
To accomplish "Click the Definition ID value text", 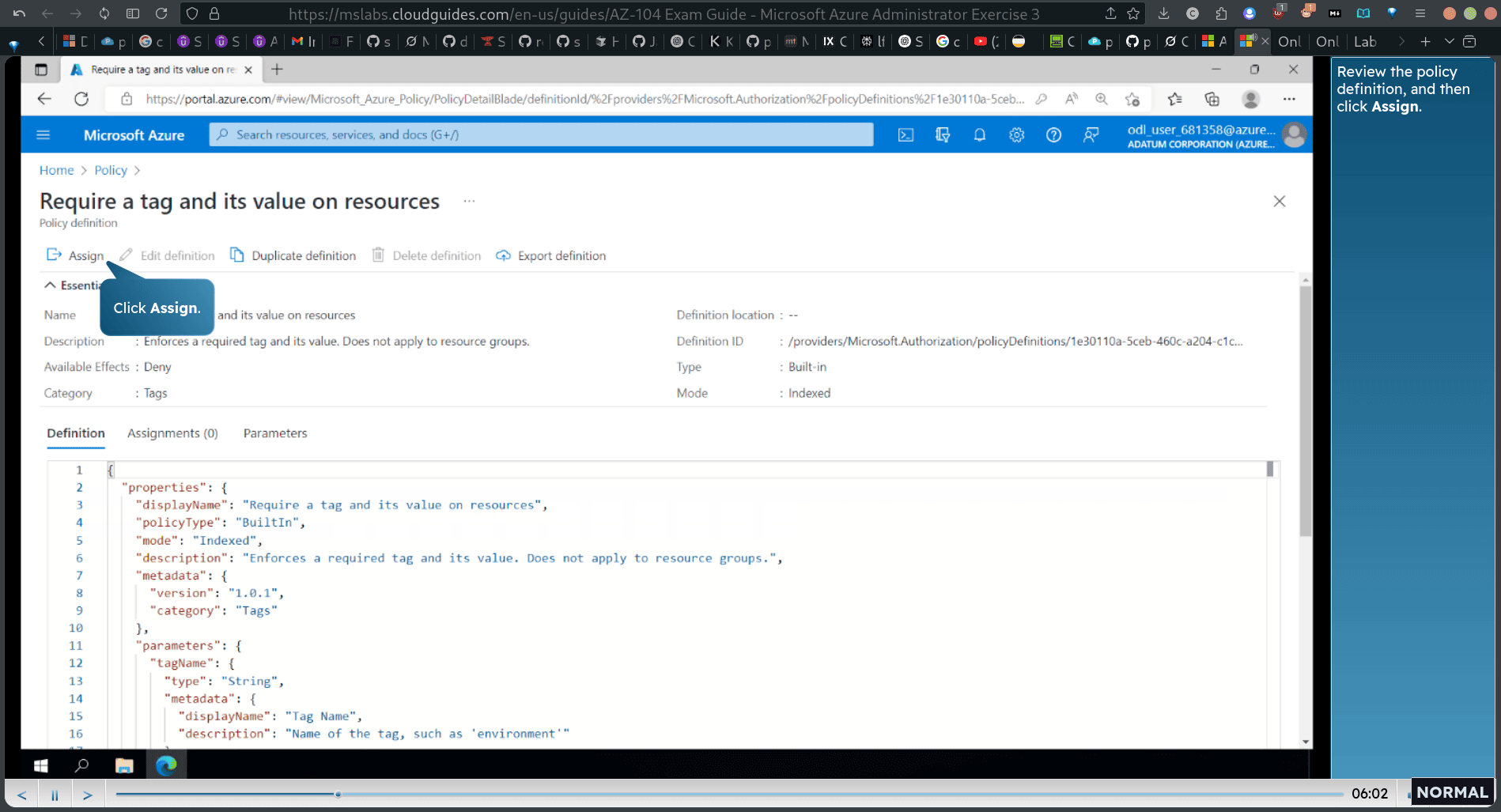I will click(1015, 341).
